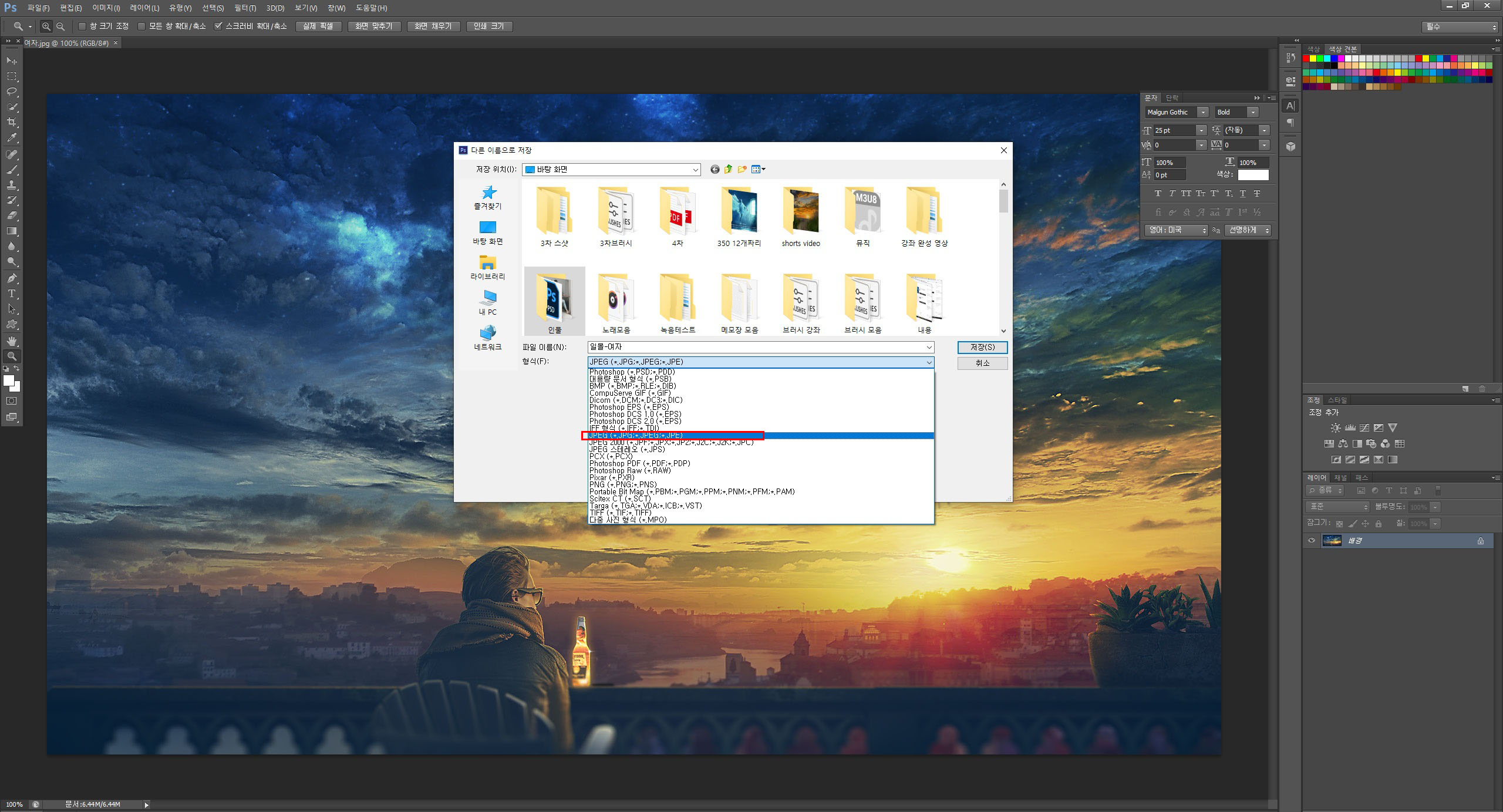
Task: Enable 창 크기 조정 checkbox
Action: coord(83,26)
